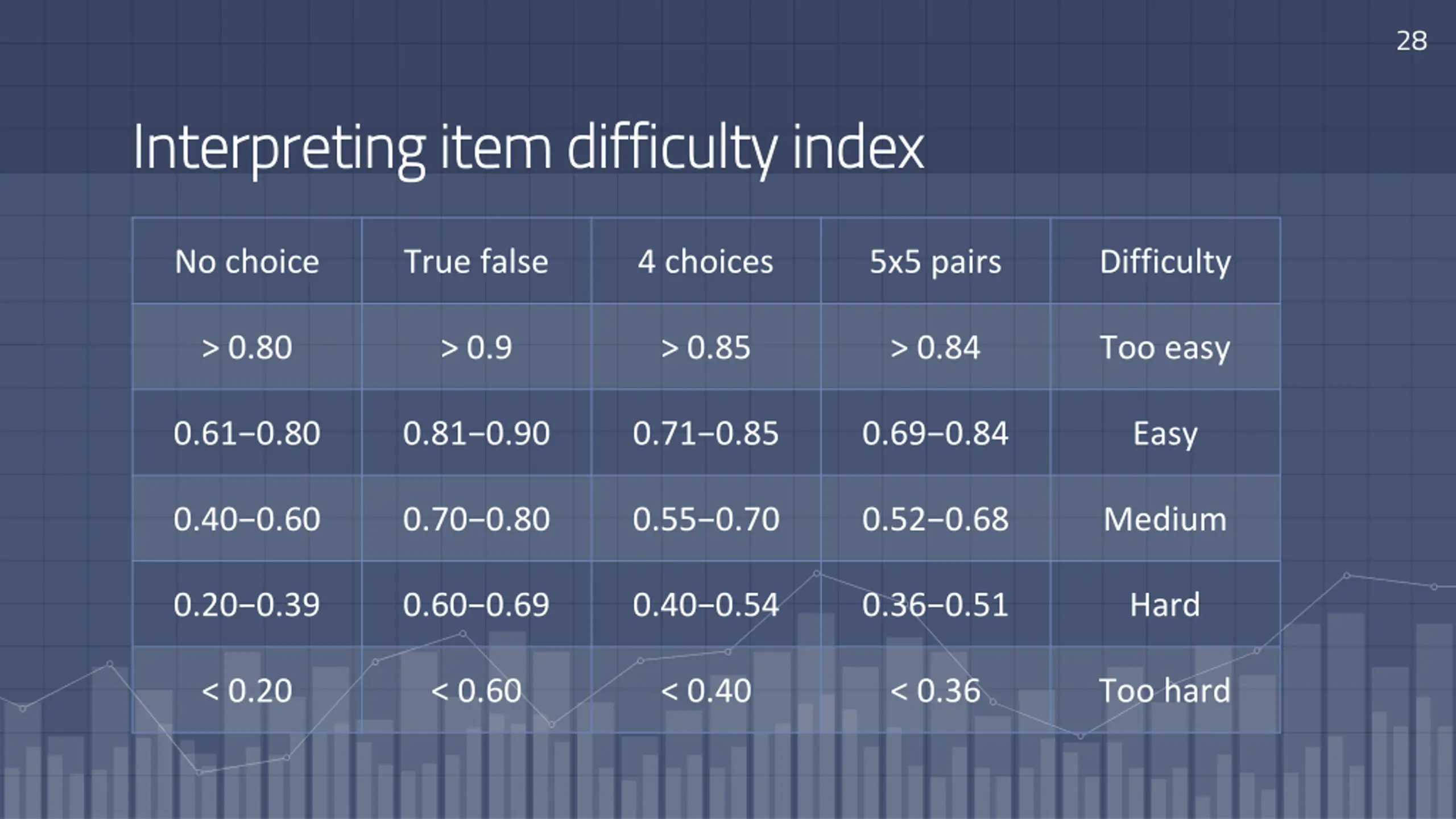
Task: Click the "< 0.40" table cell
Action: coord(706,690)
